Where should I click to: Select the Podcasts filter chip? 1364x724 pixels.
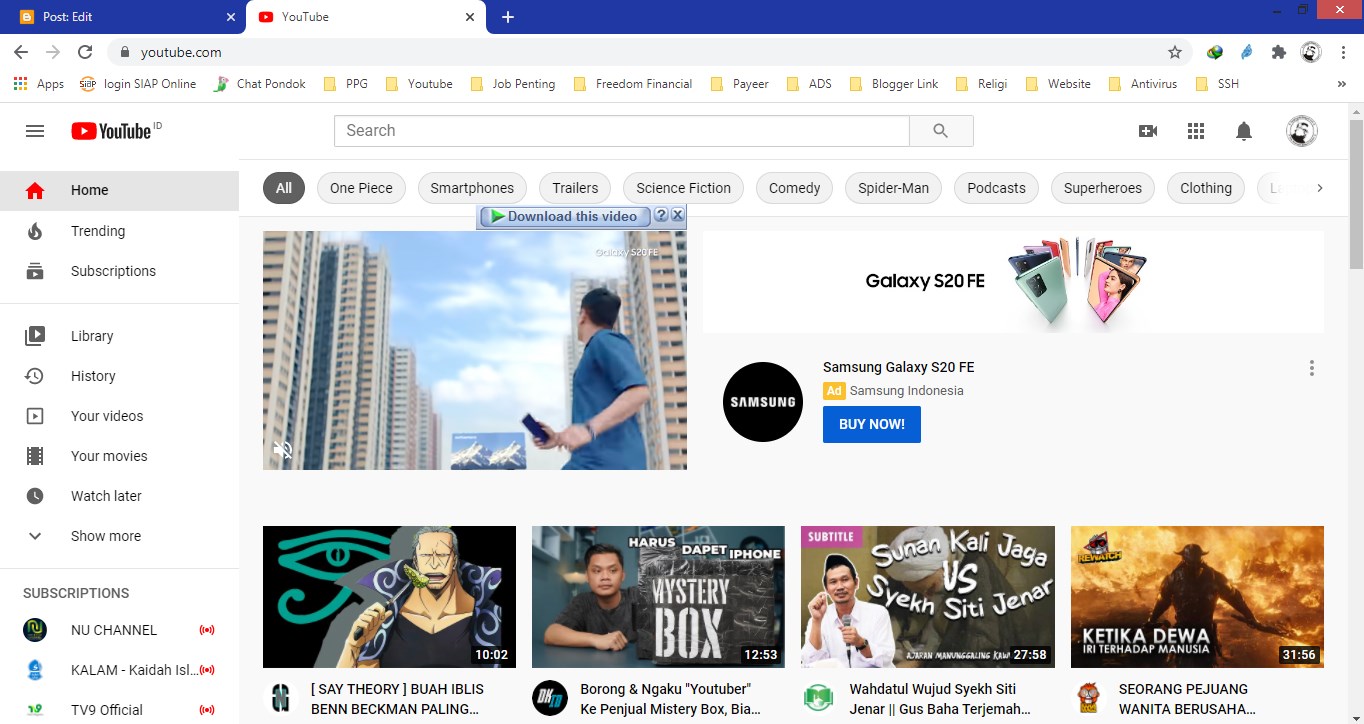(996, 188)
